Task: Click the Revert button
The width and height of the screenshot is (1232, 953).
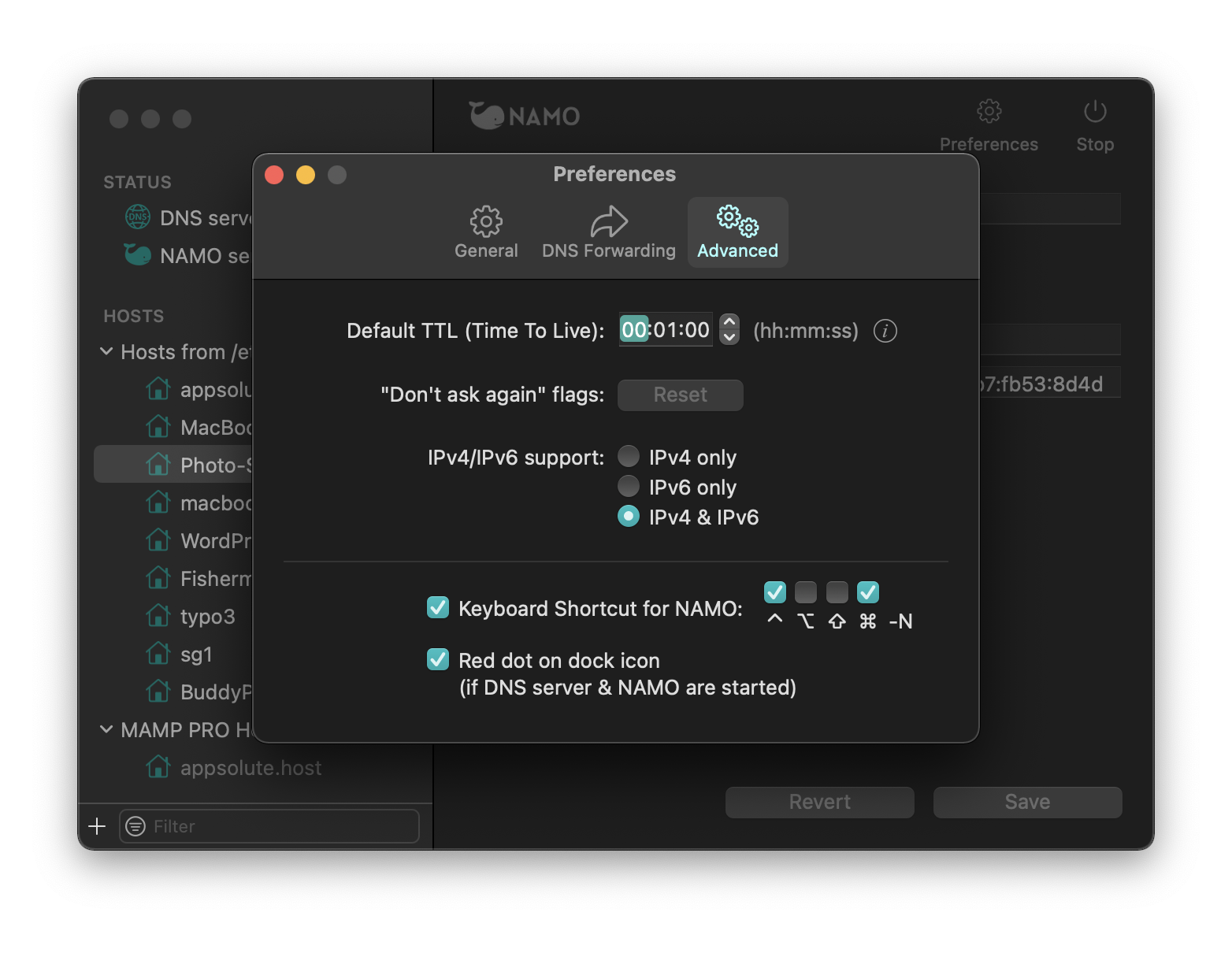Action: [819, 802]
